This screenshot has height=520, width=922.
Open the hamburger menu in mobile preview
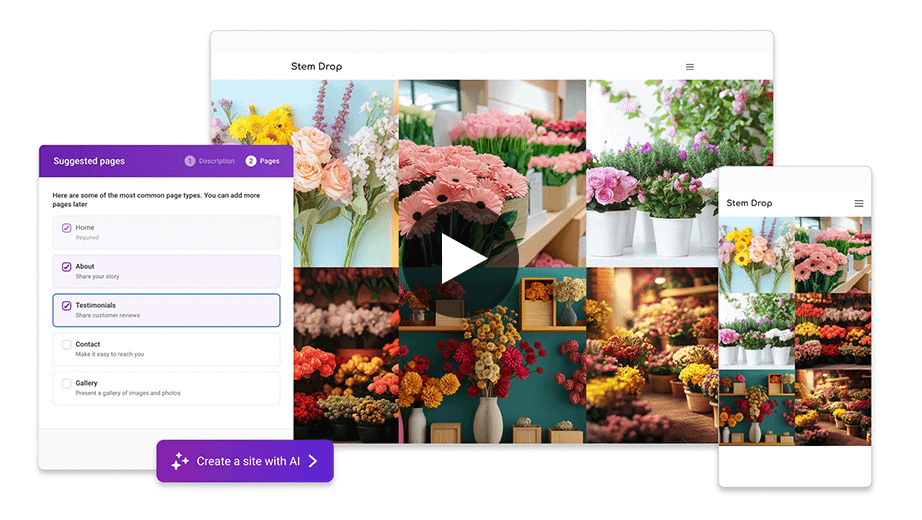pyautogui.click(x=858, y=203)
